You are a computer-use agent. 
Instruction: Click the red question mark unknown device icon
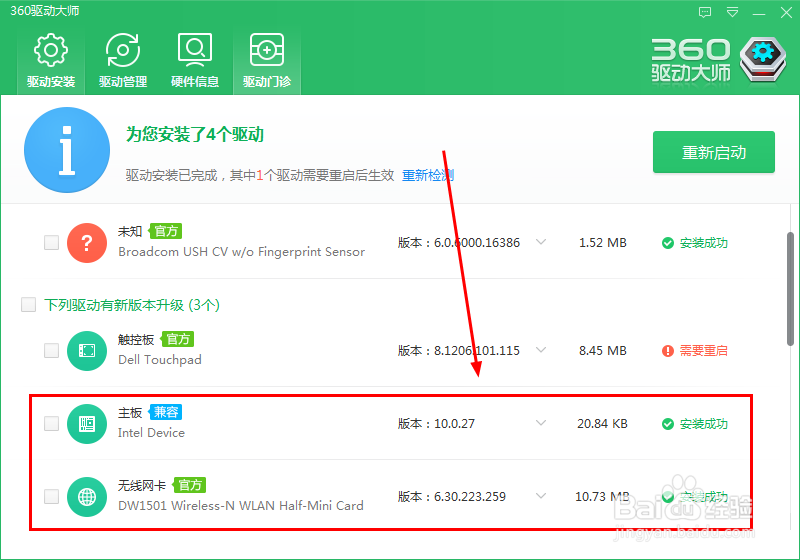pyautogui.click(x=87, y=243)
